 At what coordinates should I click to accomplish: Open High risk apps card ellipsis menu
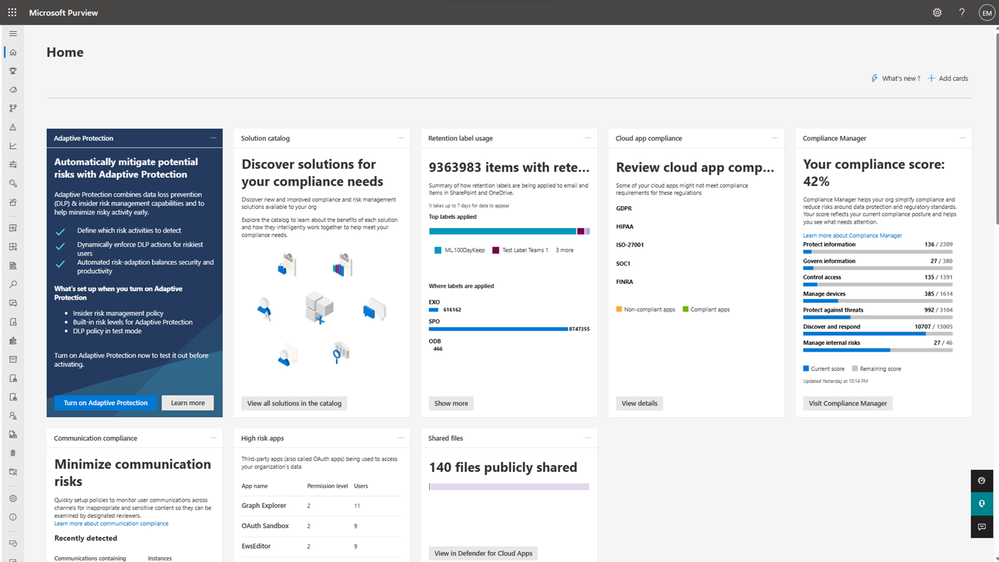coord(401,438)
